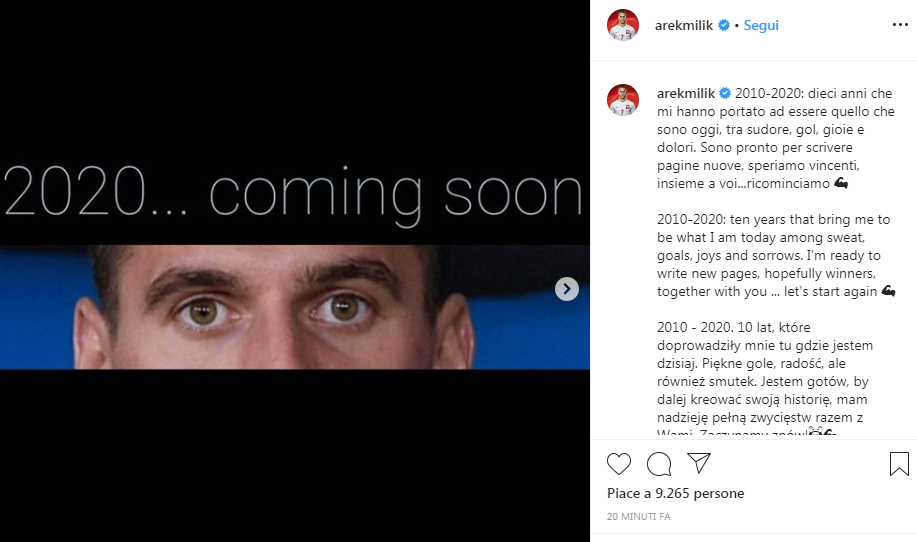Open more options three-dot menu
917x542 pixels.
coord(900,25)
